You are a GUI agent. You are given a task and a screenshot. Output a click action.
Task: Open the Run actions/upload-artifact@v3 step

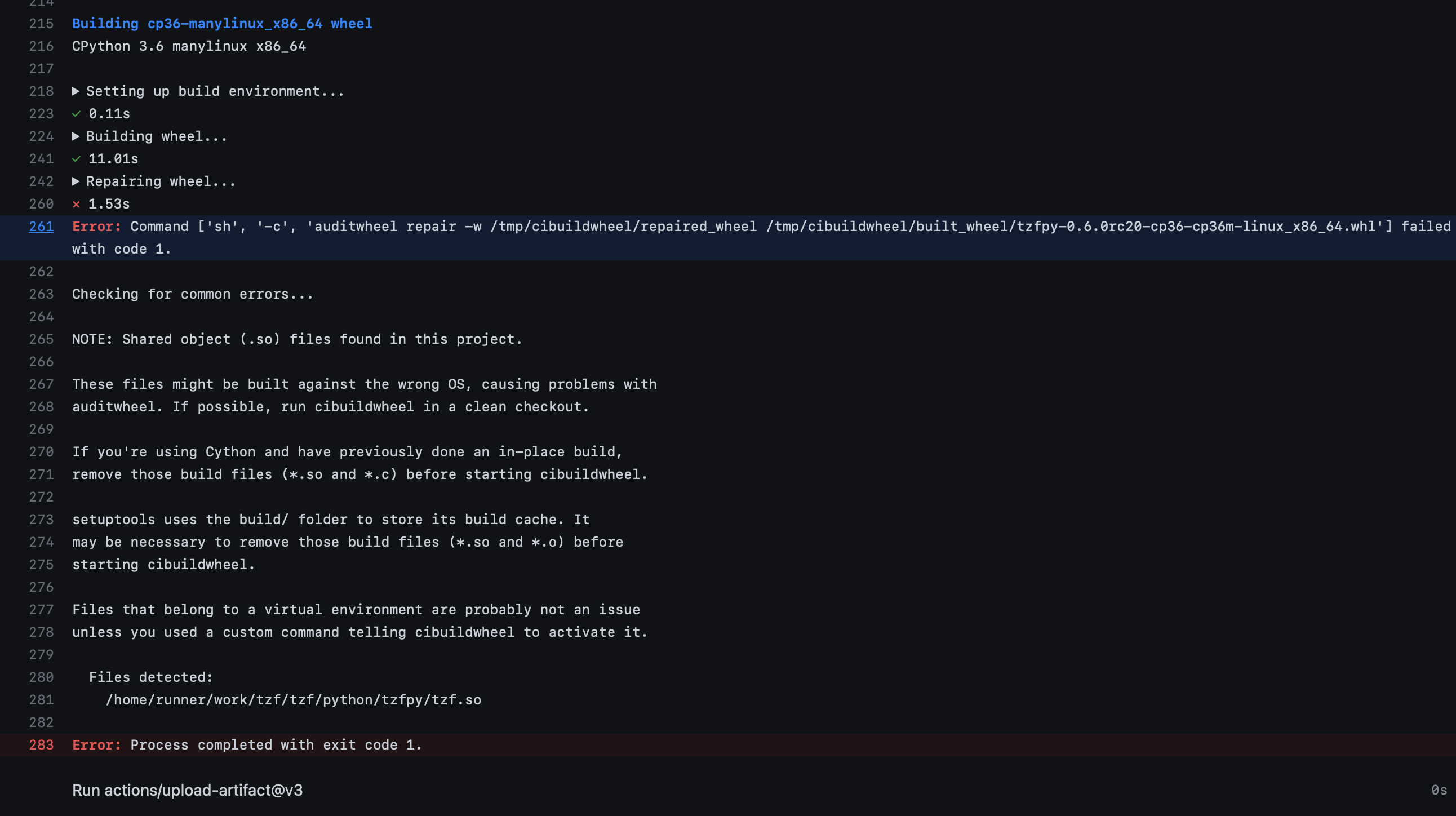tap(188, 790)
